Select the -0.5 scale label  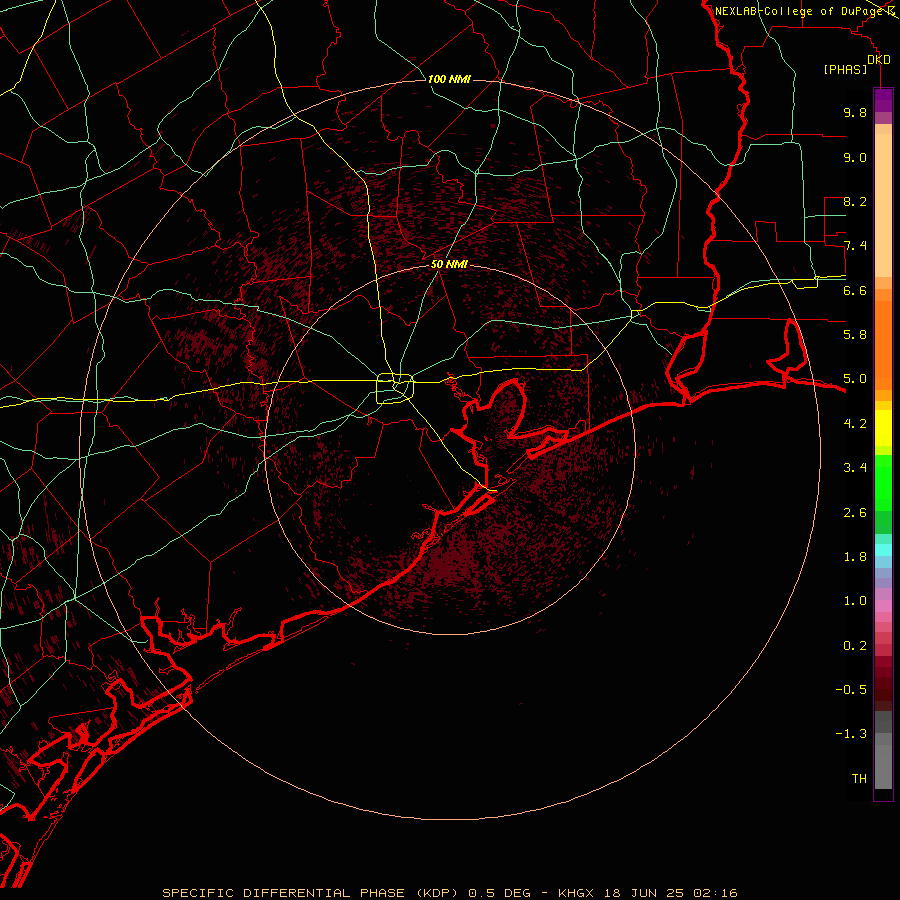851,689
